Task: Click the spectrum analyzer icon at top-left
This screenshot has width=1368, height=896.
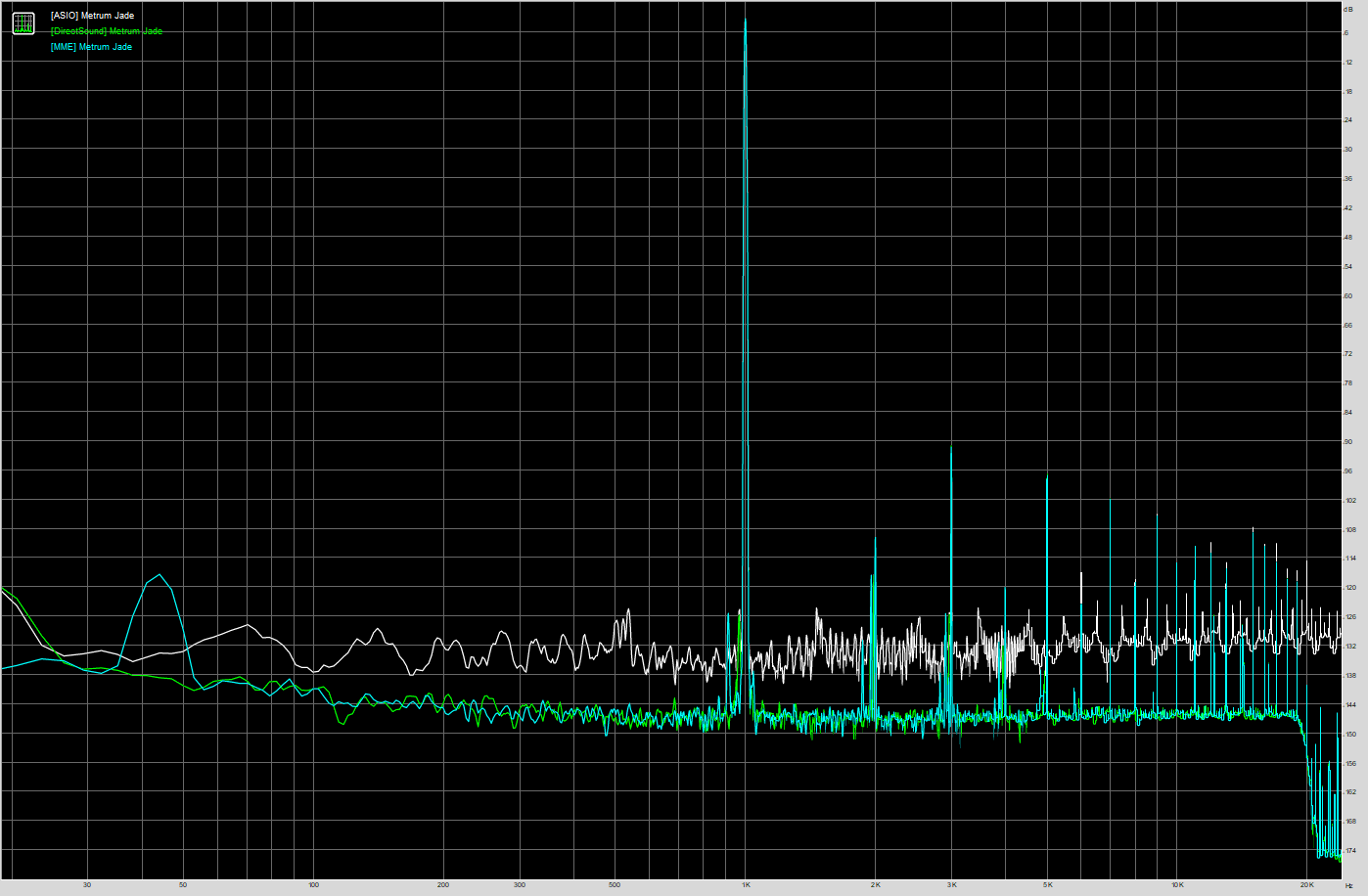Action: 23,23
